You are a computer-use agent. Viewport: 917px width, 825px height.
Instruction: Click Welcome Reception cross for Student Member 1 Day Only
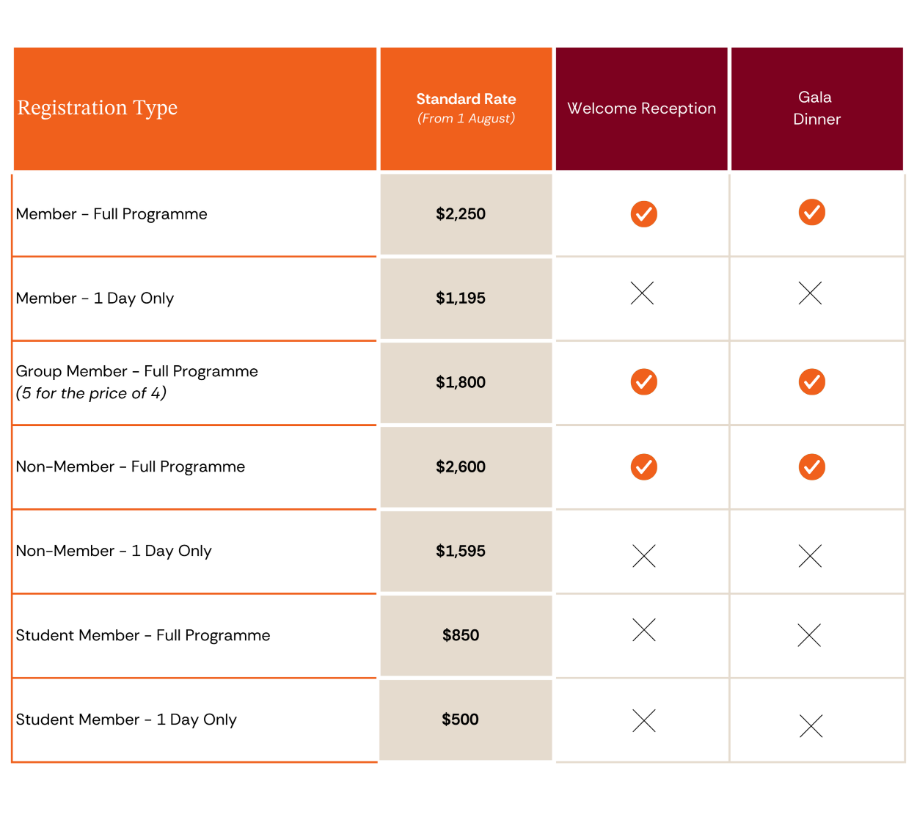pos(644,720)
